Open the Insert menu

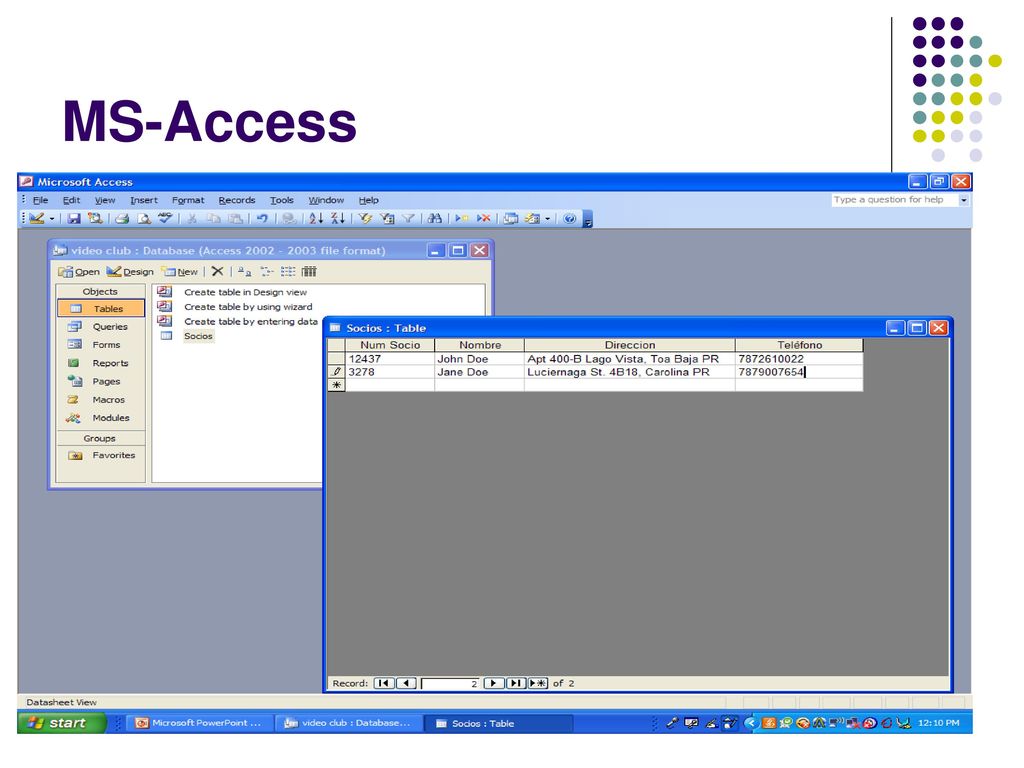click(x=144, y=200)
